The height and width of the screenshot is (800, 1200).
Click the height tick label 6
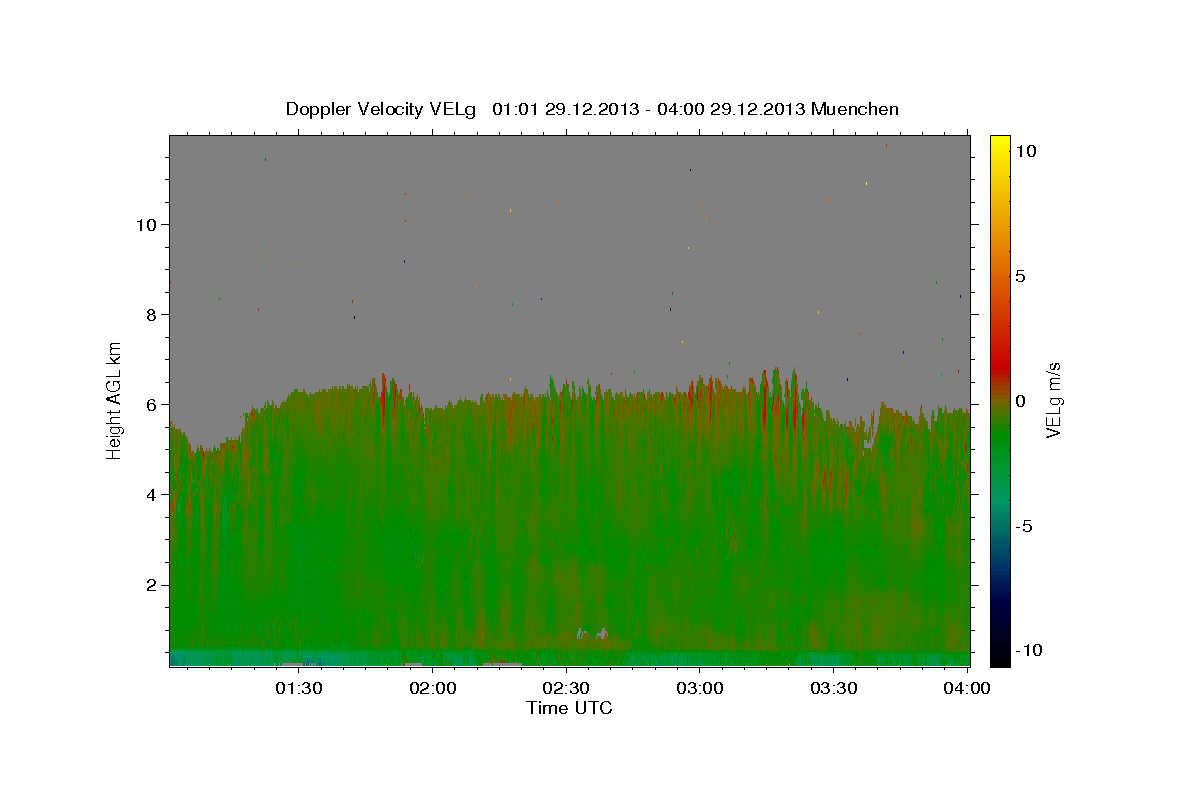click(151, 404)
